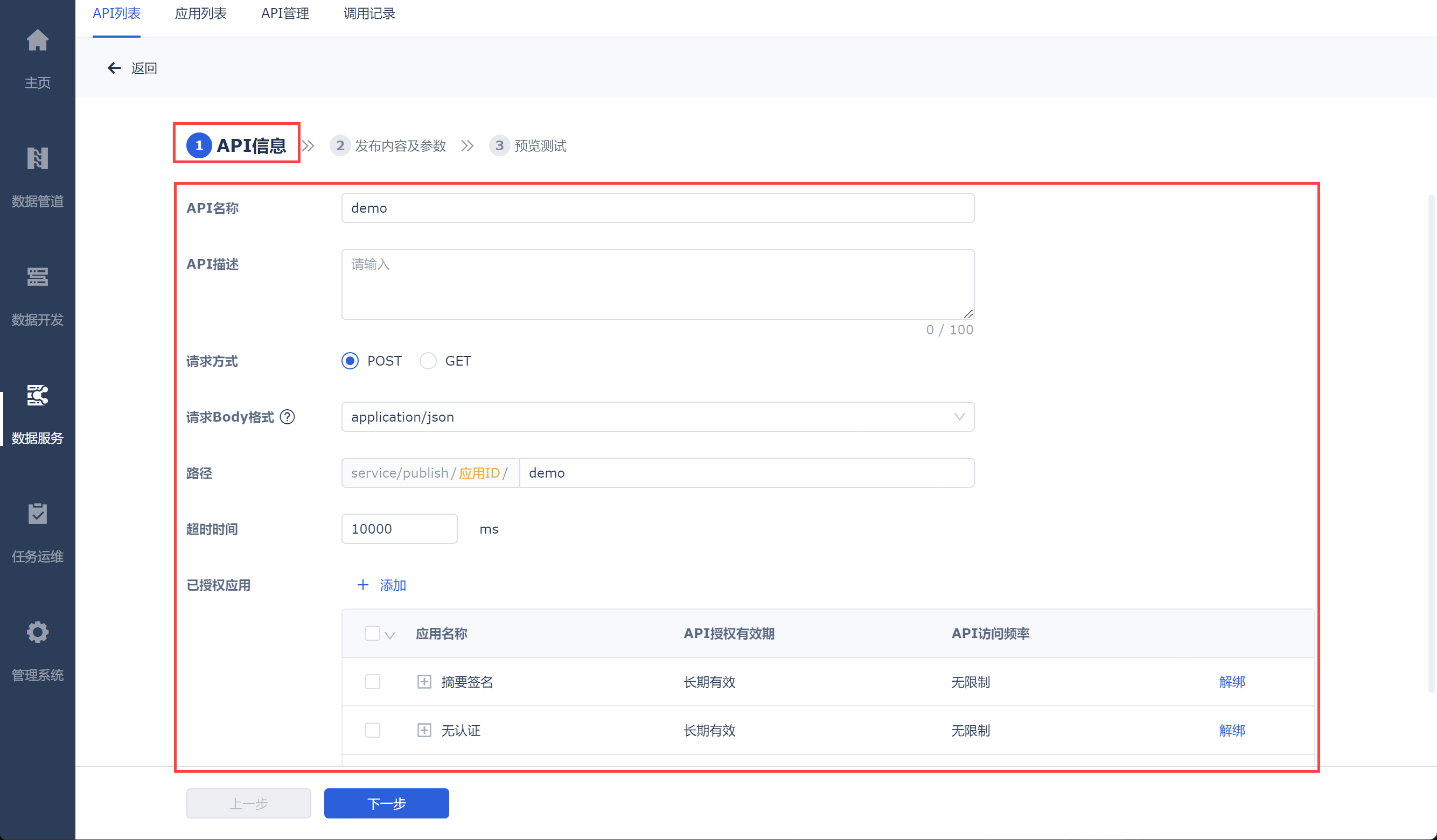Open the System Management gear icon
Screen dimensions: 1437x840
[x=38, y=633]
